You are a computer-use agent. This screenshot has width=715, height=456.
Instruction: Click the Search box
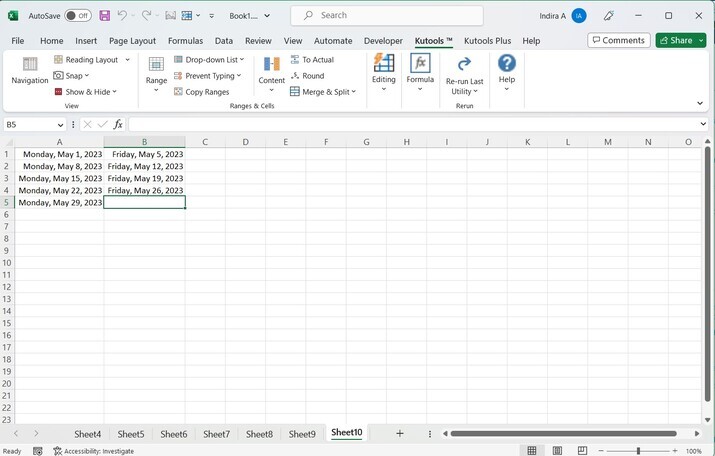[387, 16]
